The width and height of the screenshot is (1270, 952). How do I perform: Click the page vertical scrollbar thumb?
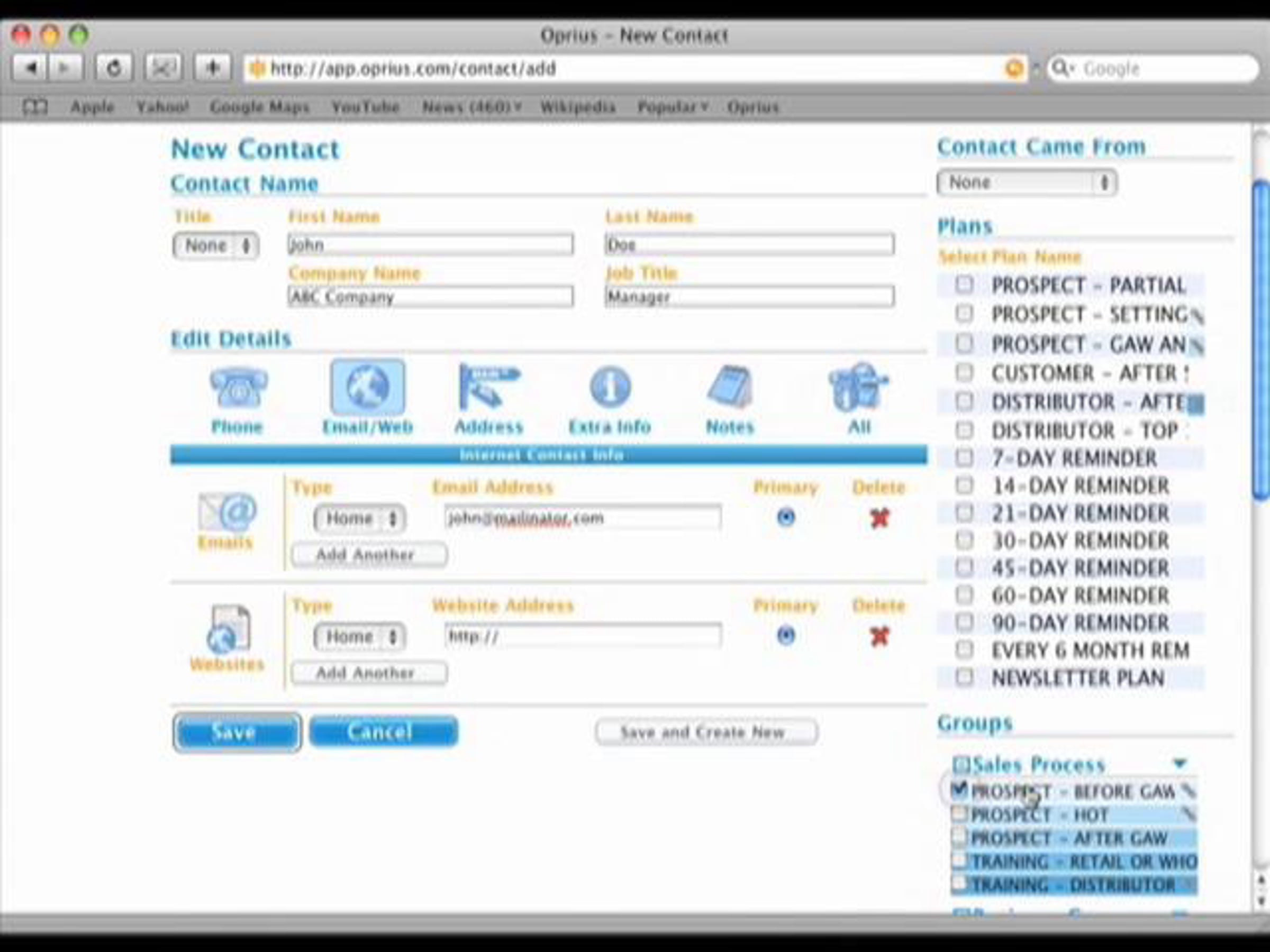click(1261, 341)
